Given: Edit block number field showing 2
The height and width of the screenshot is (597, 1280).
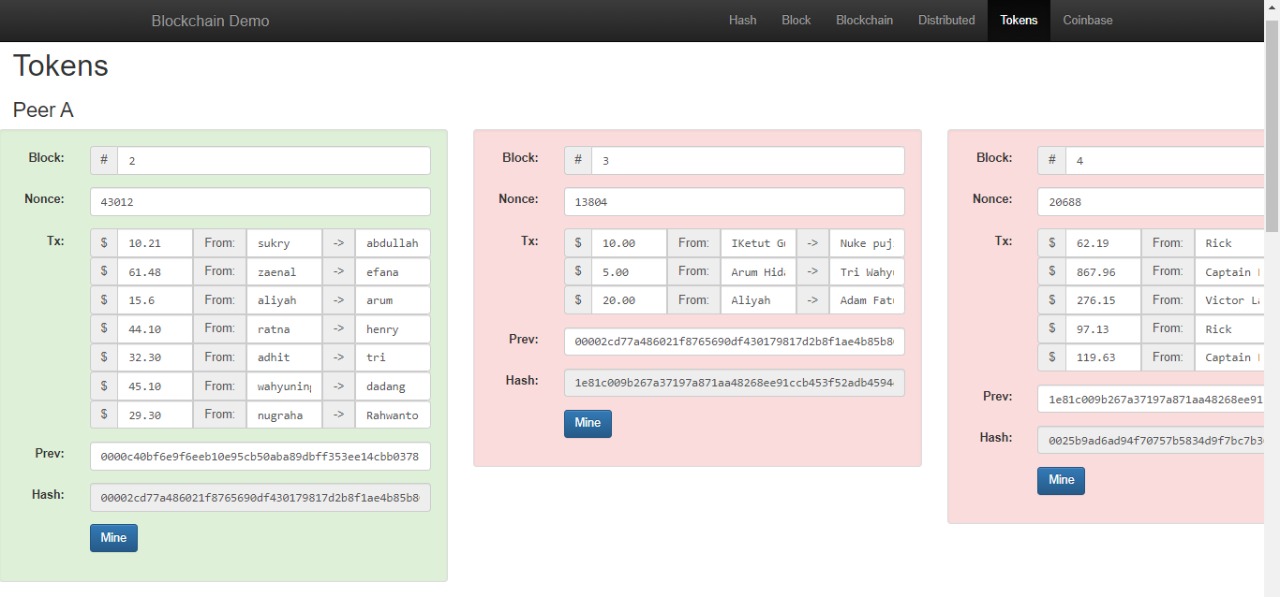Looking at the screenshot, I should coord(274,161).
